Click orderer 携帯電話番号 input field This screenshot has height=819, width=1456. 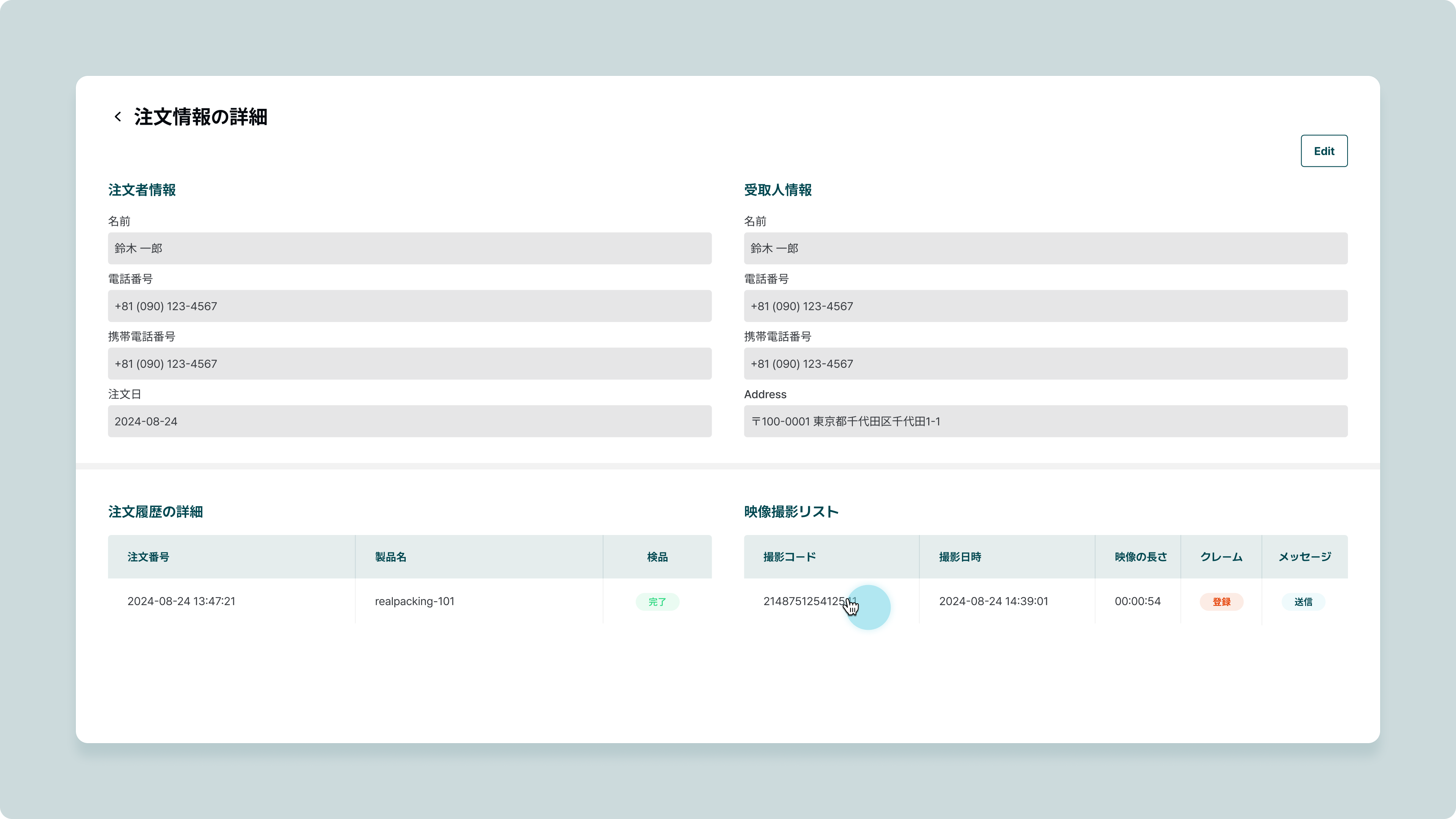pyautogui.click(x=409, y=364)
